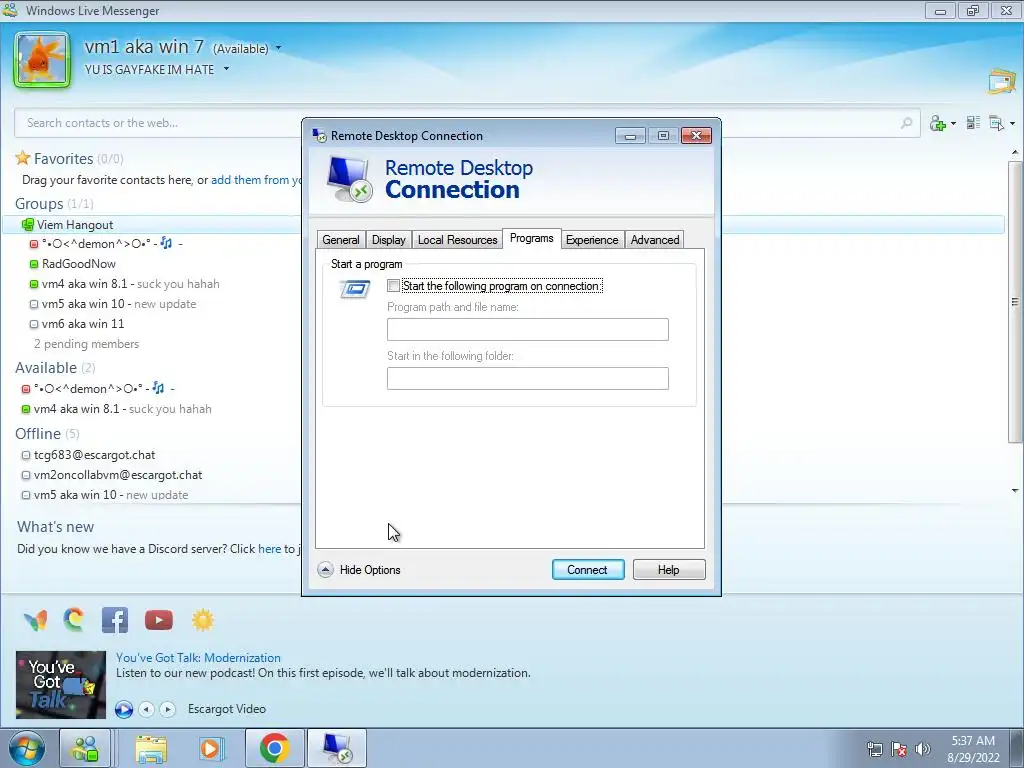
Task: Select the Viem Hangout group
Action: click(x=75, y=225)
